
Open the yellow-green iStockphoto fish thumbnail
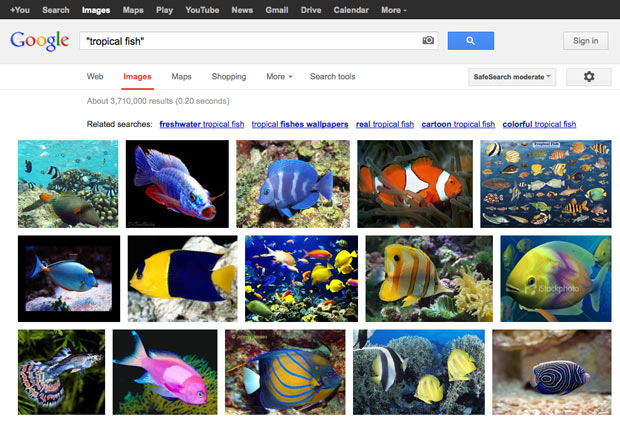point(556,278)
